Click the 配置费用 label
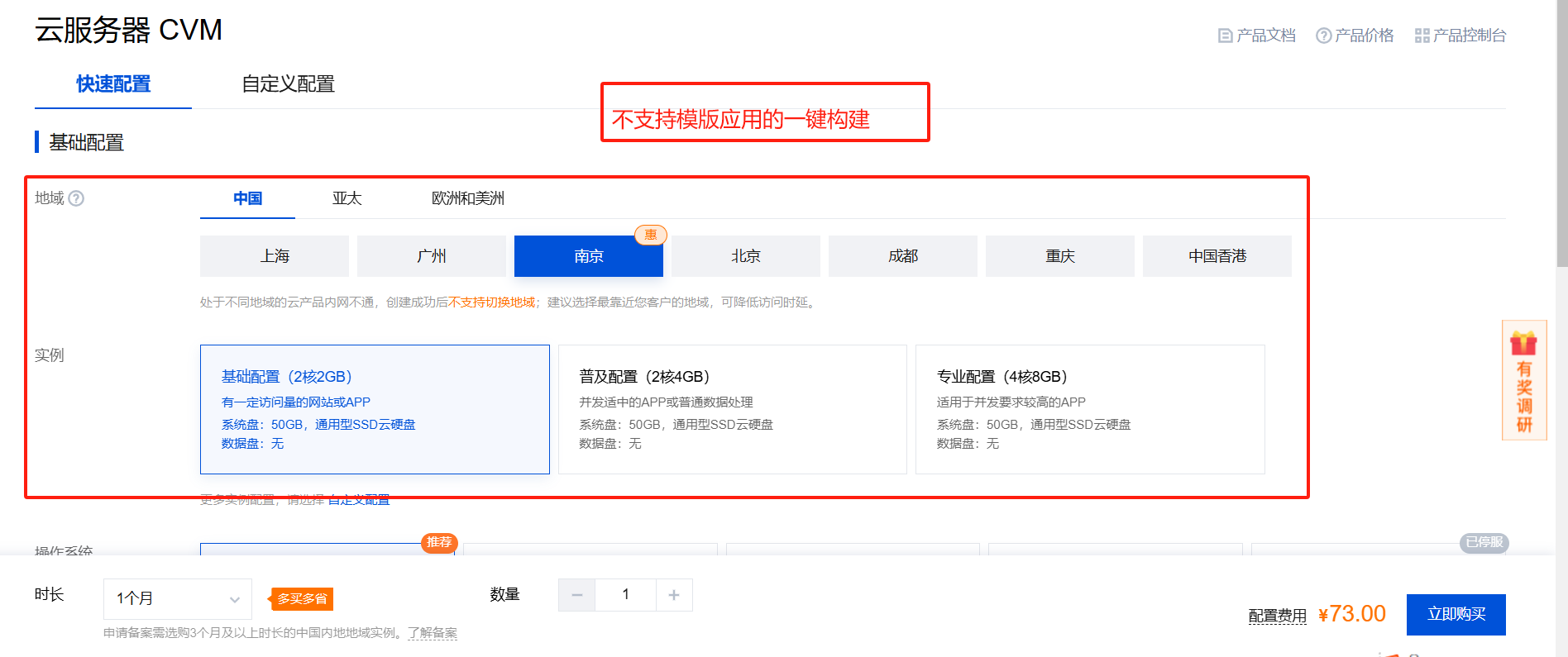The width and height of the screenshot is (1568, 657). (x=1278, y=616)
